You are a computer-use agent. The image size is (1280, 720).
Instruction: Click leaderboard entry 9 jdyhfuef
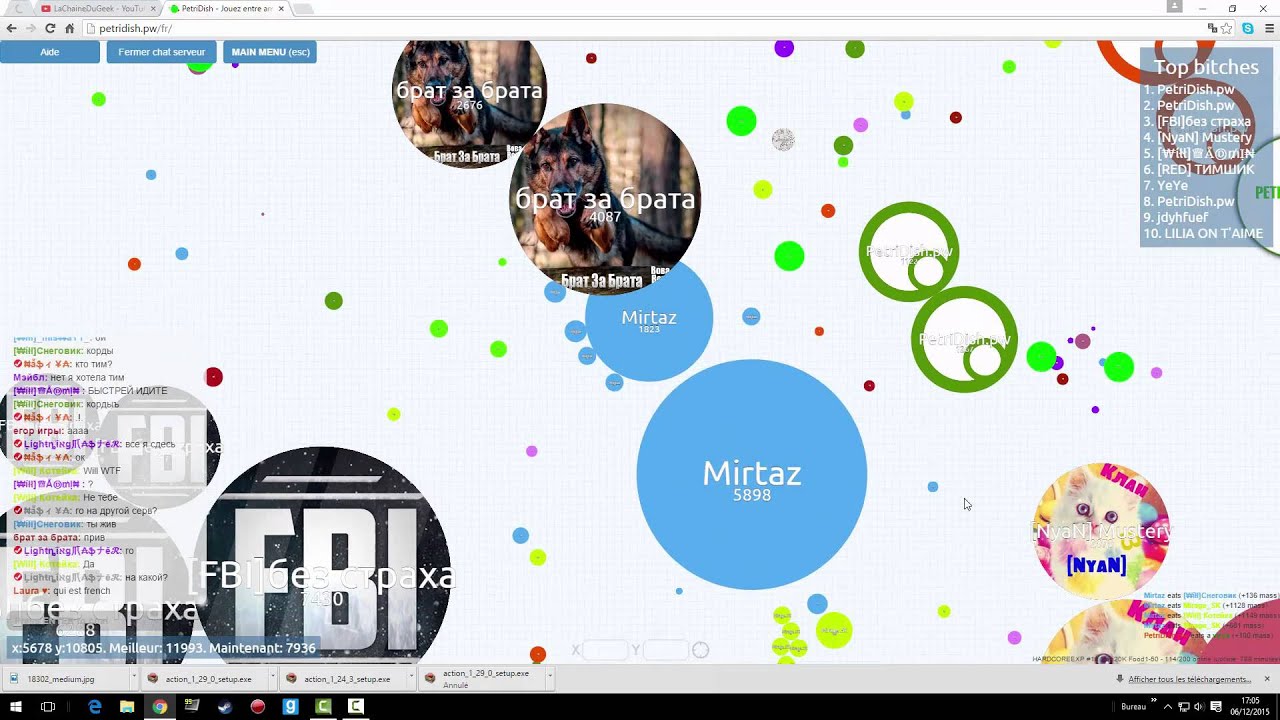coord(1175,217)
